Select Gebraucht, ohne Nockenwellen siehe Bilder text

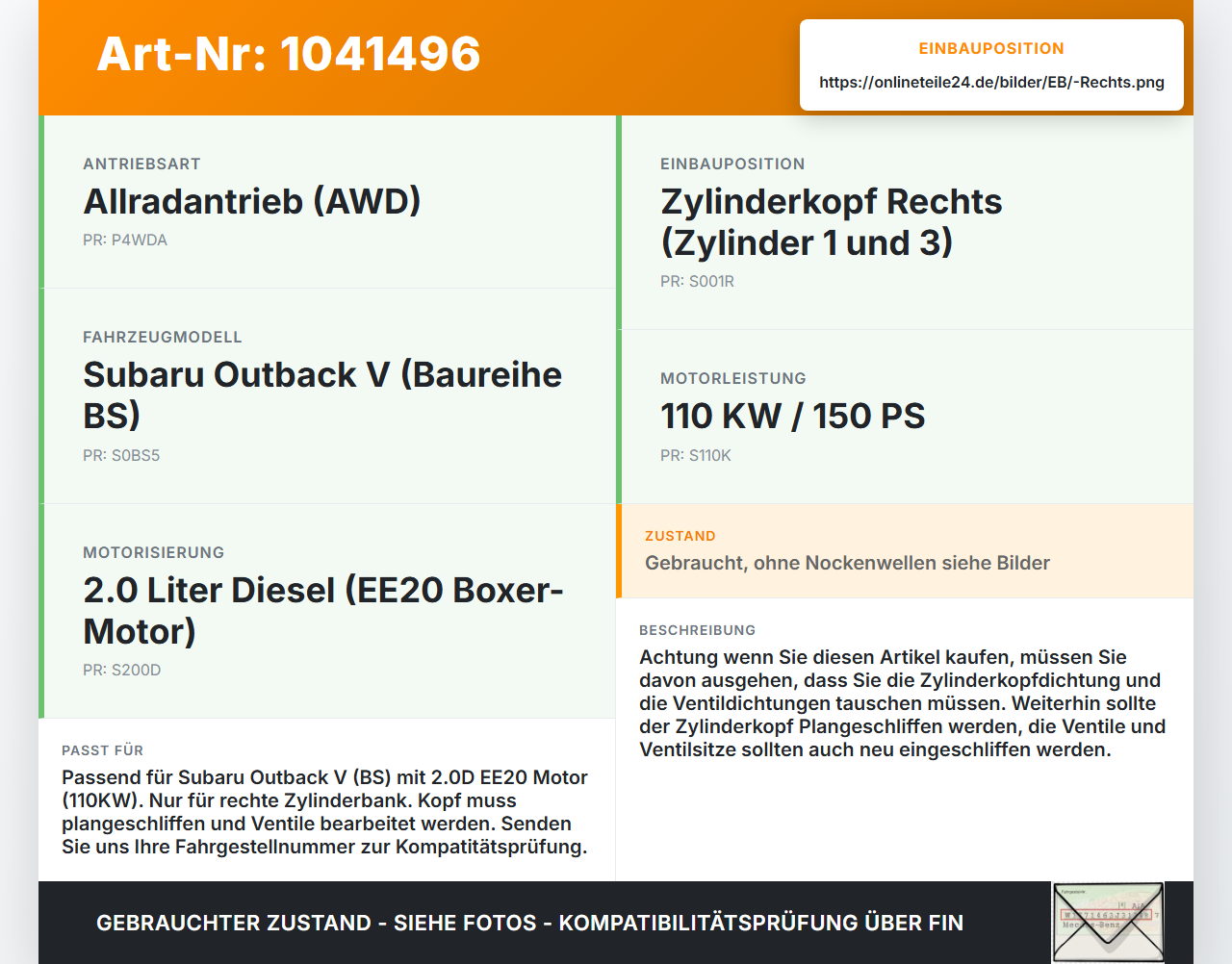tap(847, 563)
